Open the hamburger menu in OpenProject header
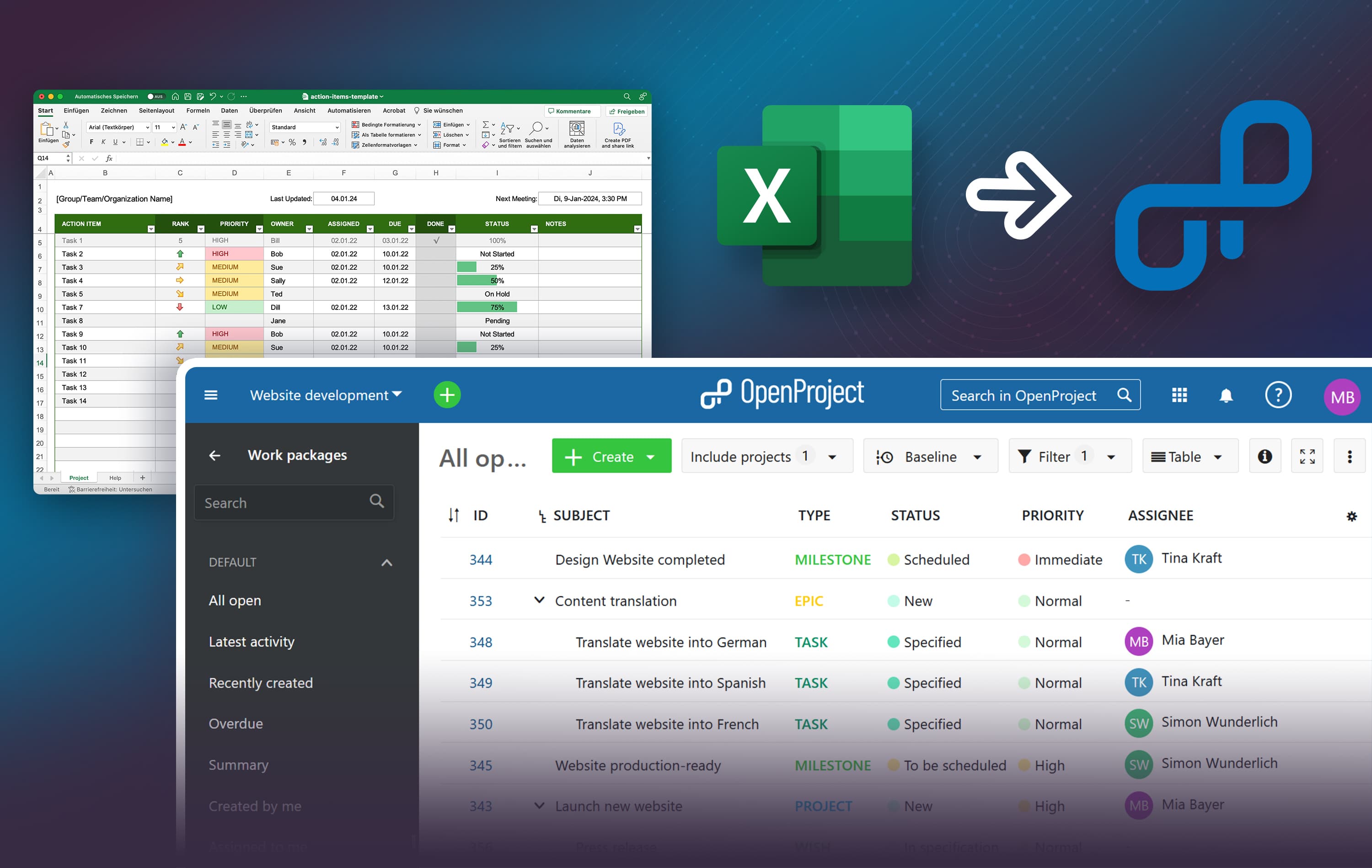This screenshot has width=1372, height=868. (x=211, y=395)
